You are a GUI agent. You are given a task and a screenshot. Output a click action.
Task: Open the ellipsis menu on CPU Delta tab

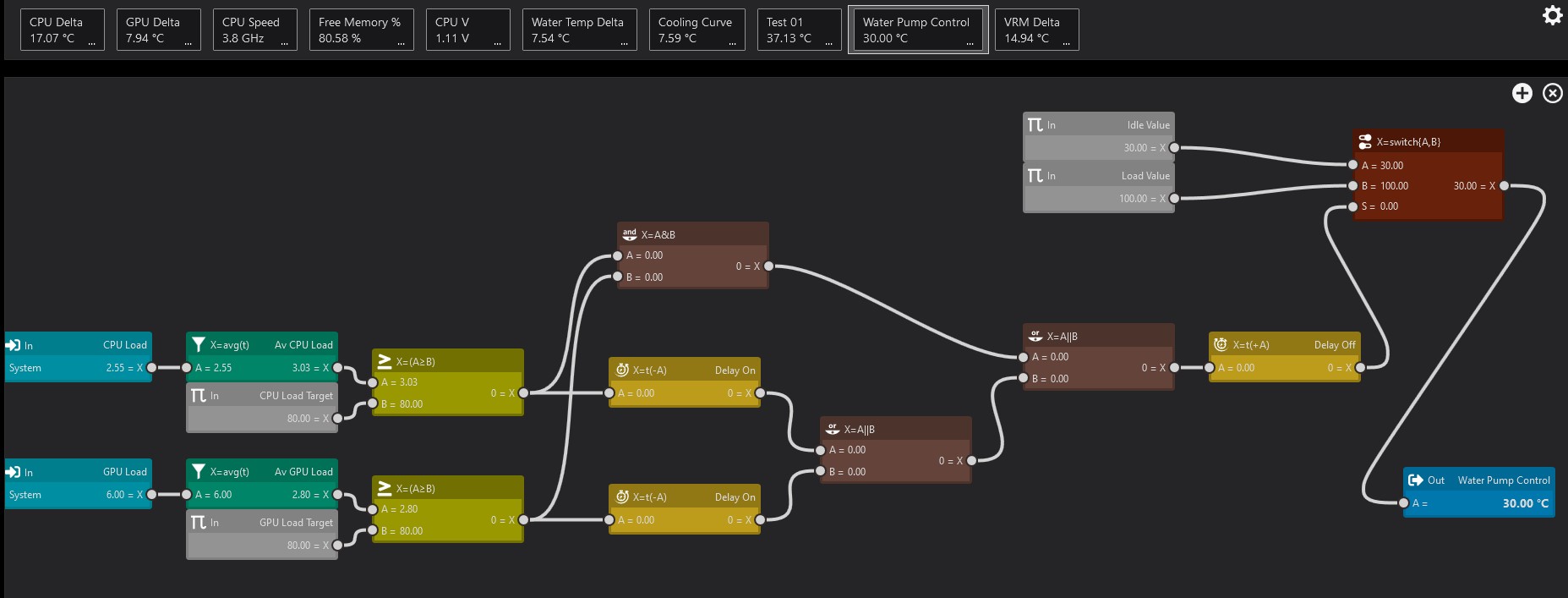coord(91,41)
